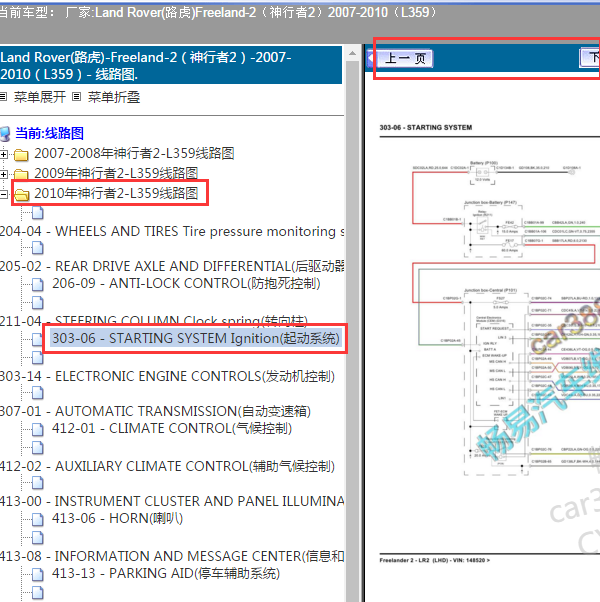Screen dimensions: 600x602
Task: Select the 2007-2008年神行者2-L359线路图 folder label
Action: [x=134, y=154]
